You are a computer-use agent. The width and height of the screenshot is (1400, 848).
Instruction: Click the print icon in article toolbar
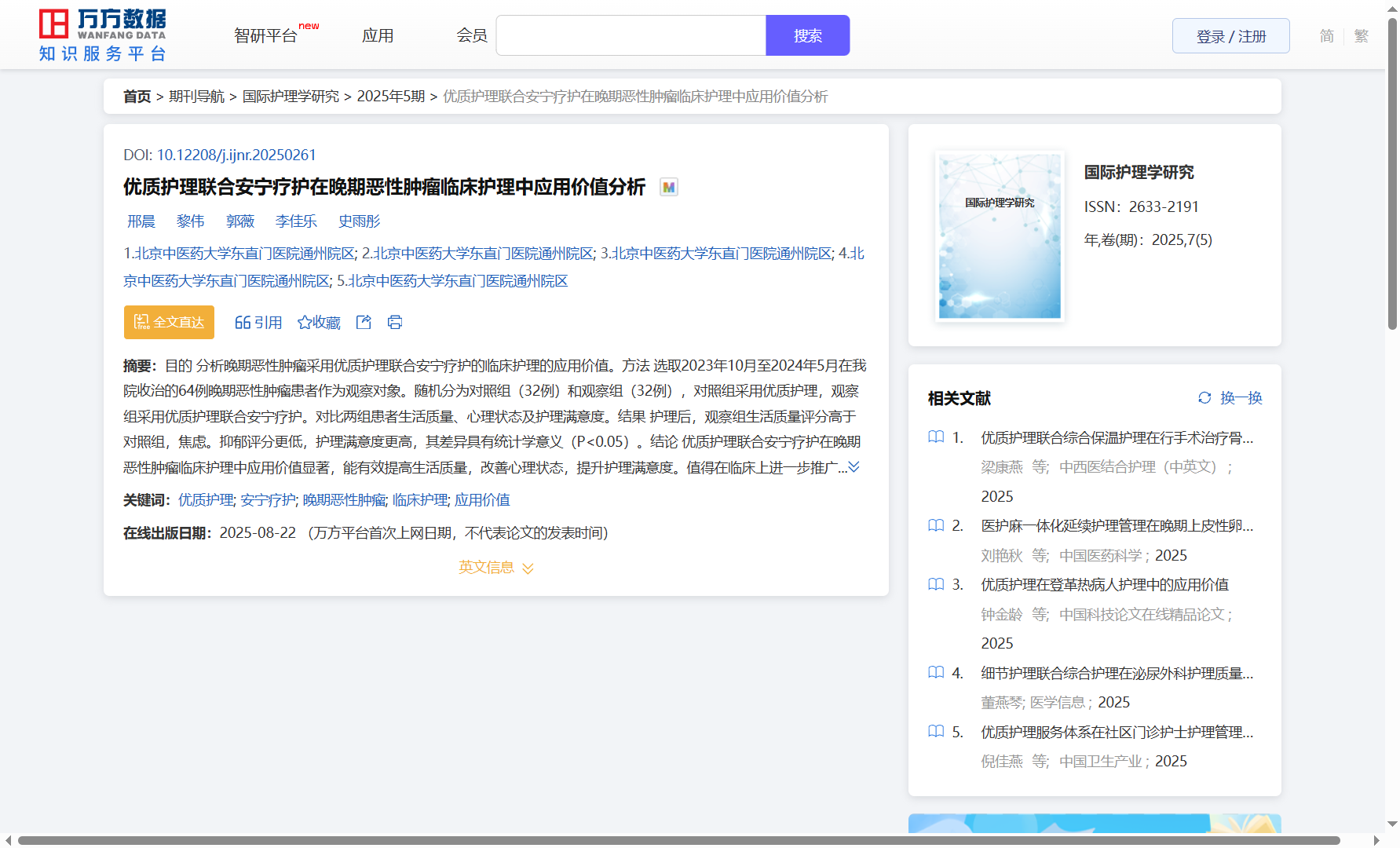coord(395,322)
